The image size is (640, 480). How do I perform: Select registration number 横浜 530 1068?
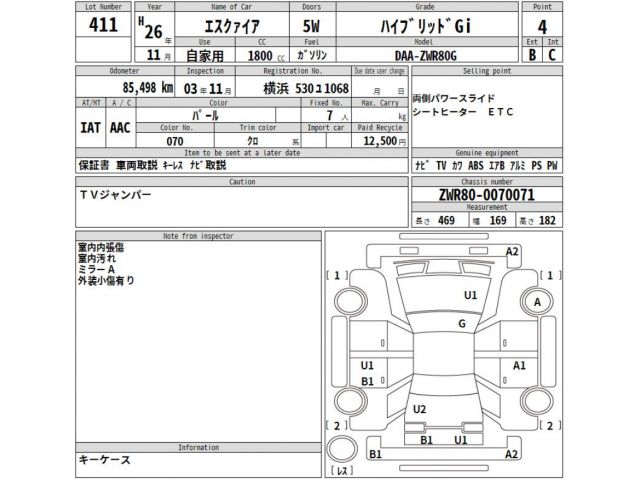coord(306,88)
